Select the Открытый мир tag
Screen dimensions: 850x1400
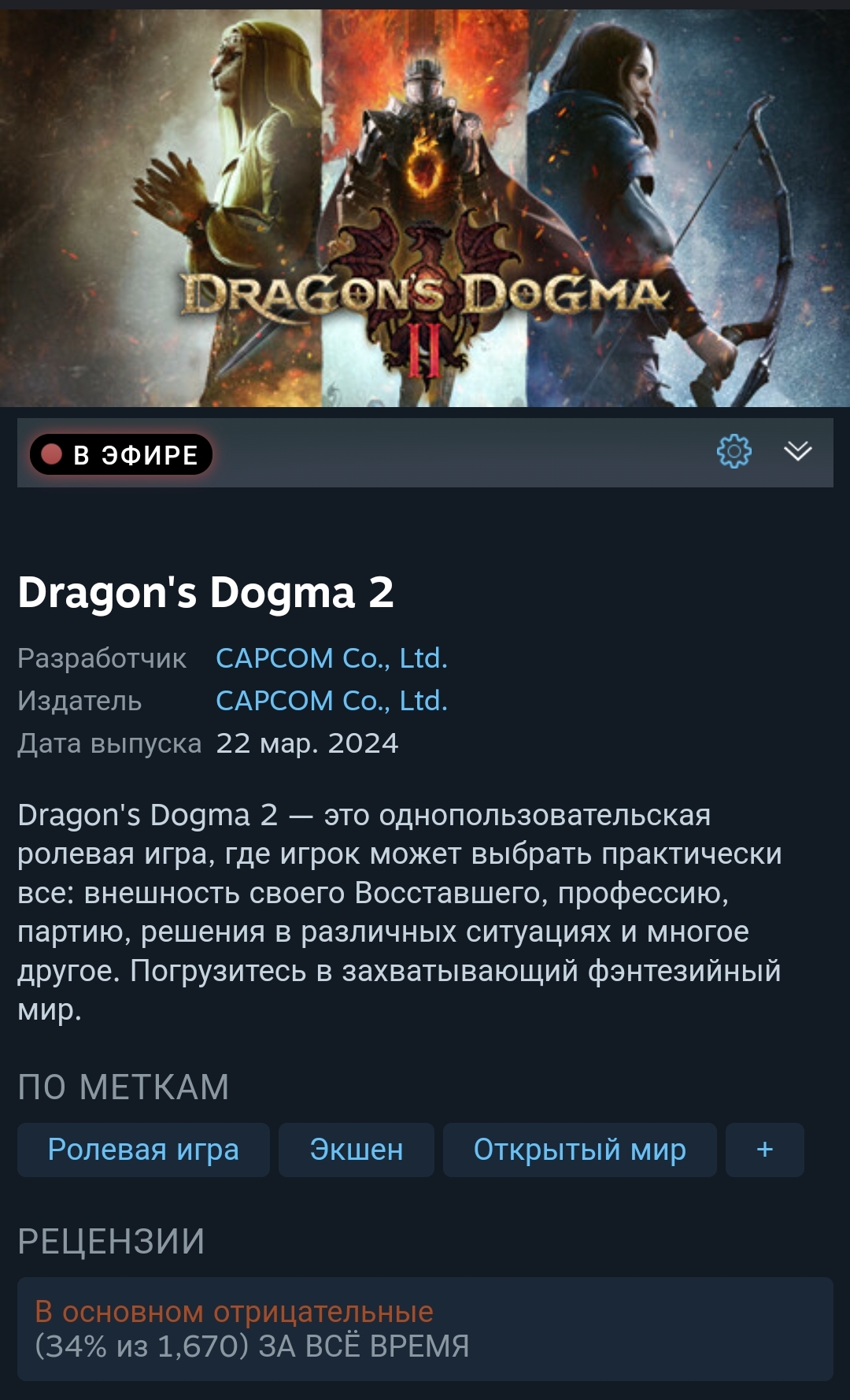580,1150
